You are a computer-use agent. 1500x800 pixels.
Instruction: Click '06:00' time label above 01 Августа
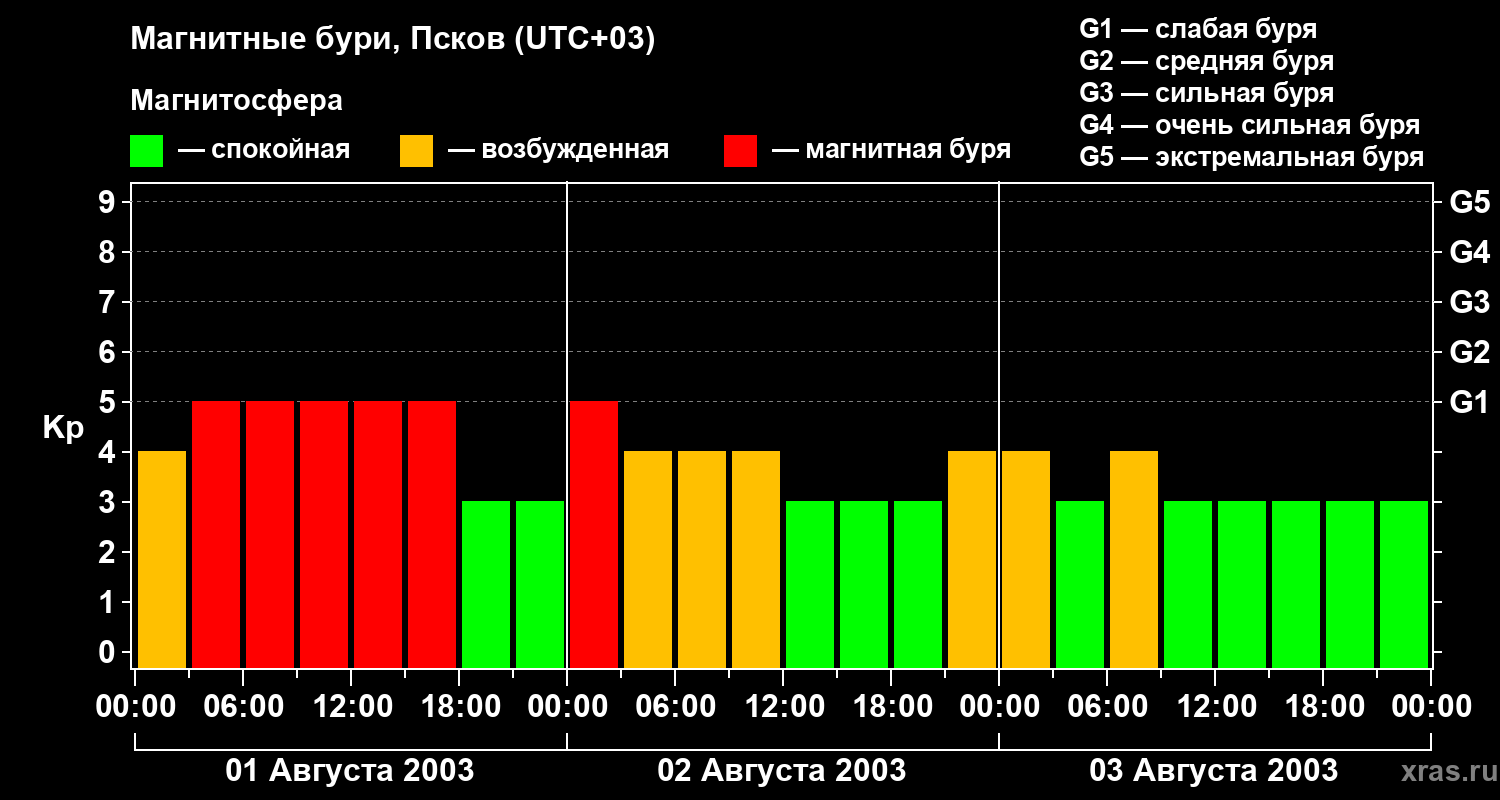(243, 707)
